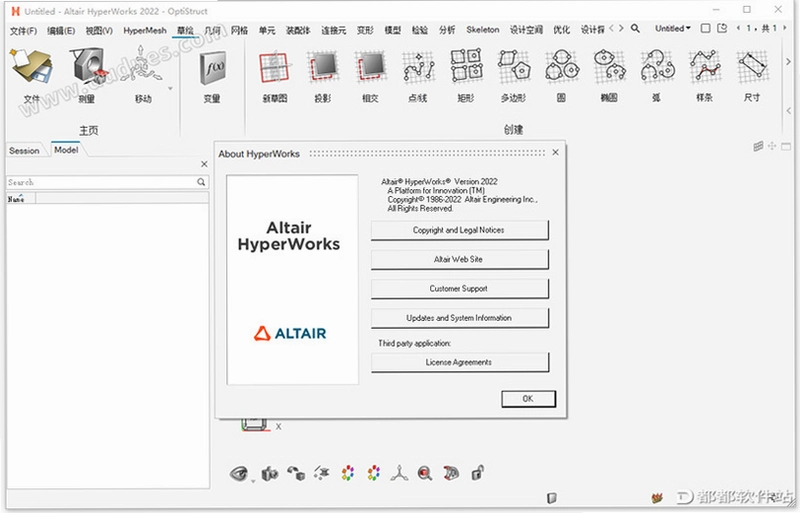Open the 文件(F) menu

pyautogui.click(x=23, y=31)
